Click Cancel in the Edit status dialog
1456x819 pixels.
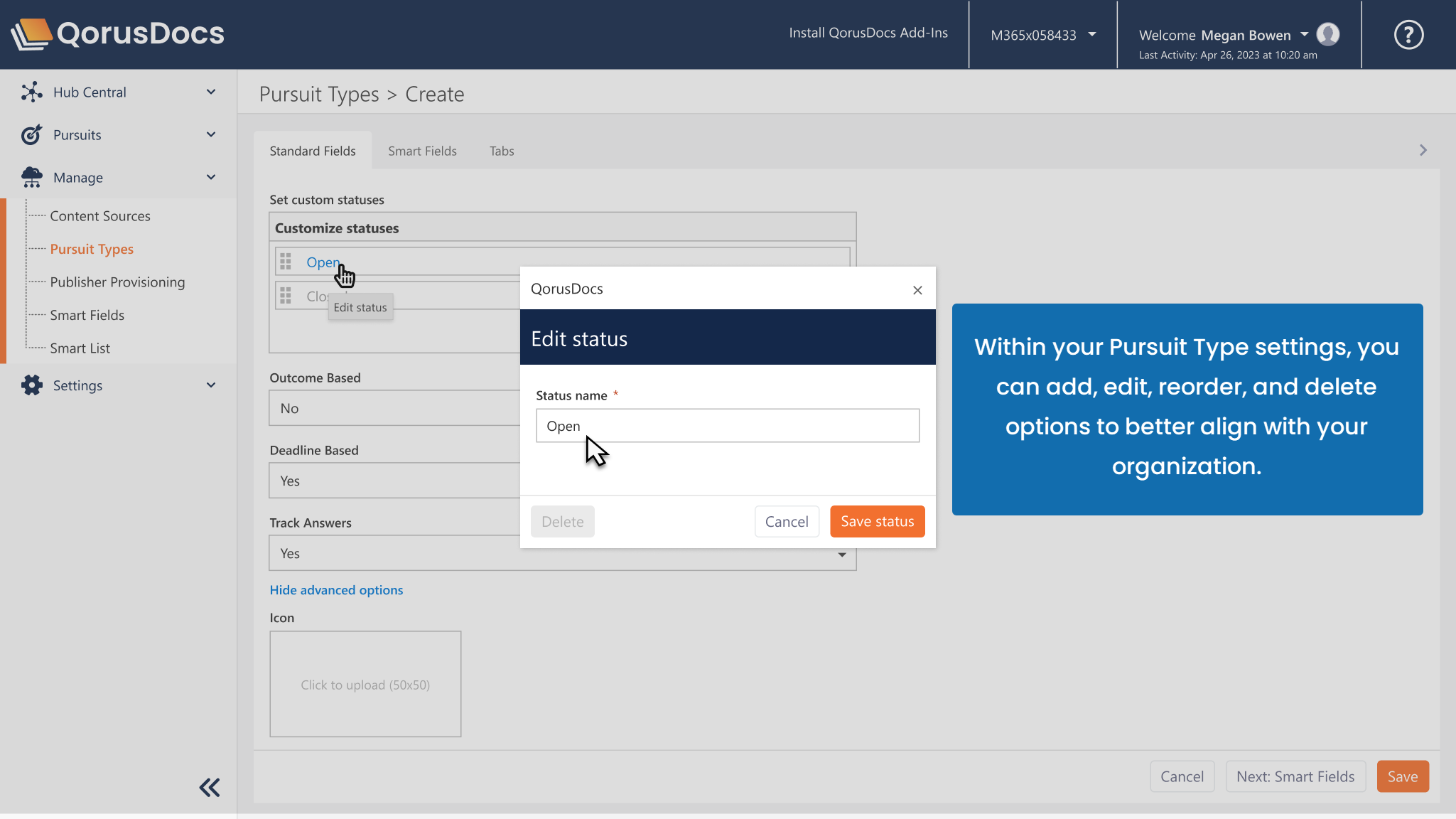point(787,521)
